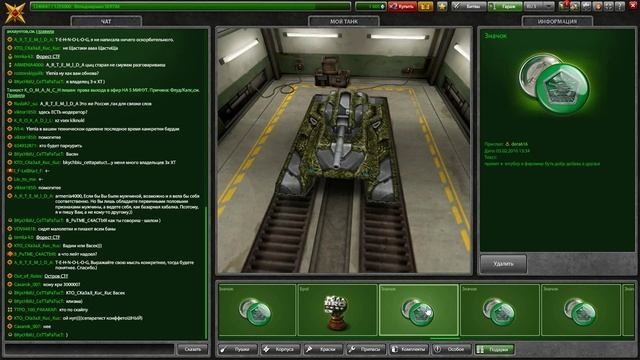The width and height of the screenshot is (640, 360).
Task: Switch to the ИНФОРМАЦИЯ tab
Action: coord(557,21)
